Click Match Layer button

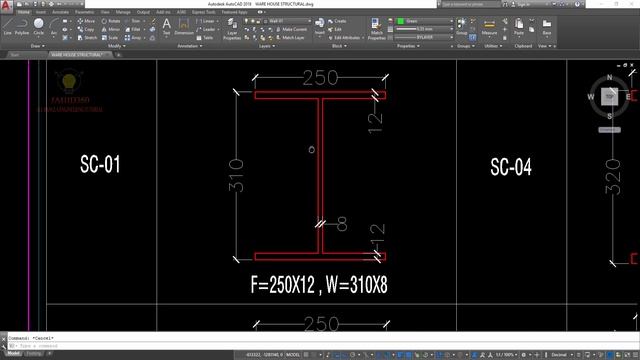[290, 38]
